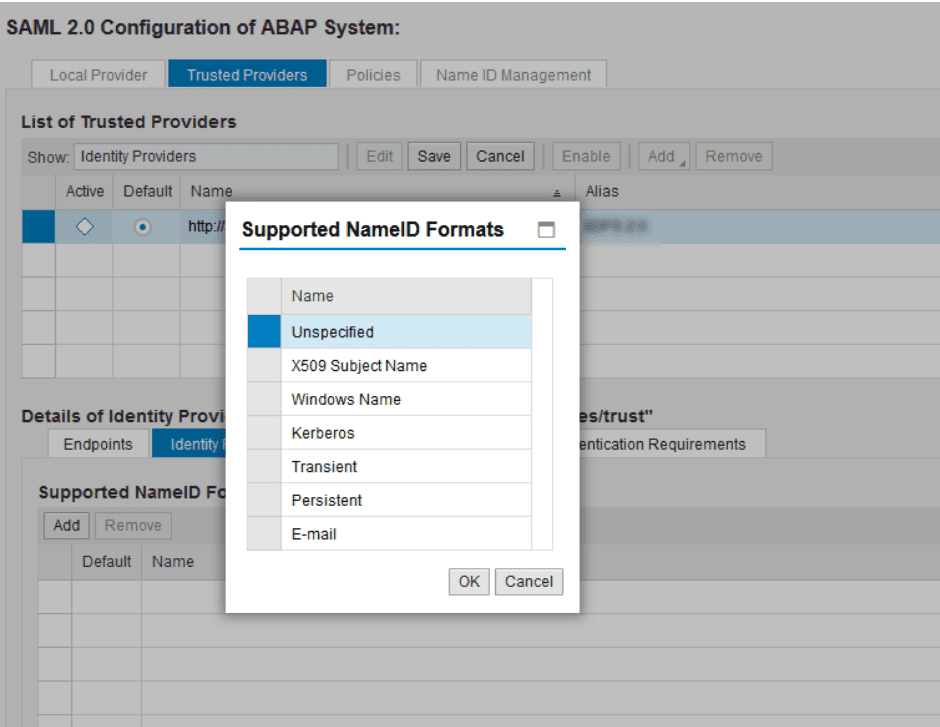This screenshot has height=727, width=940.
Task: Select Unspecified format row
Action: point(406,331)
